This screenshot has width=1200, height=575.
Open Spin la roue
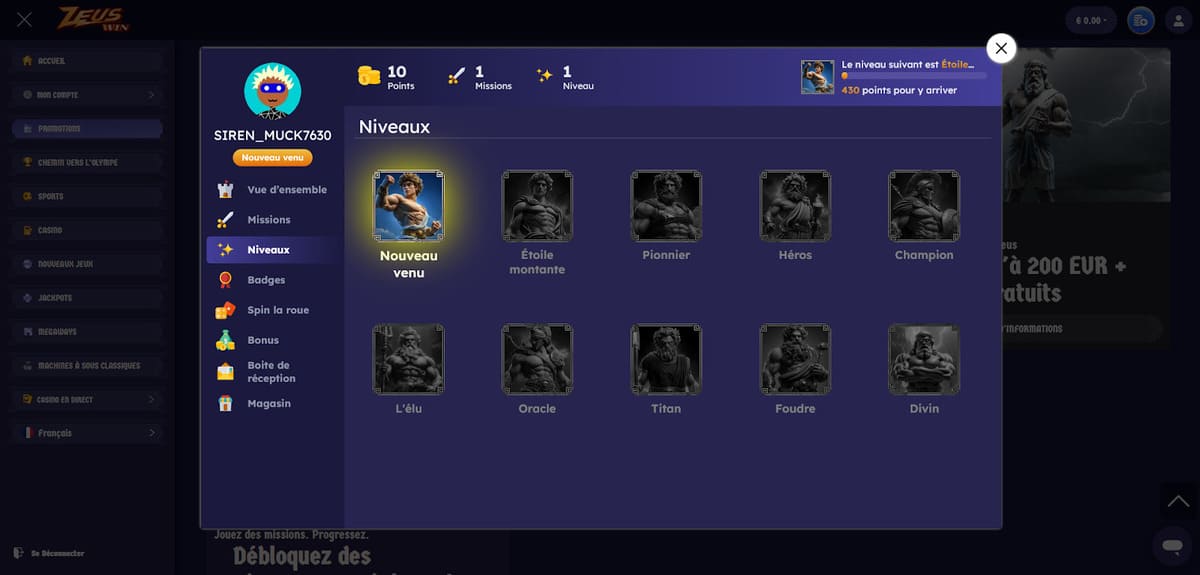click(x=272, y=310)
